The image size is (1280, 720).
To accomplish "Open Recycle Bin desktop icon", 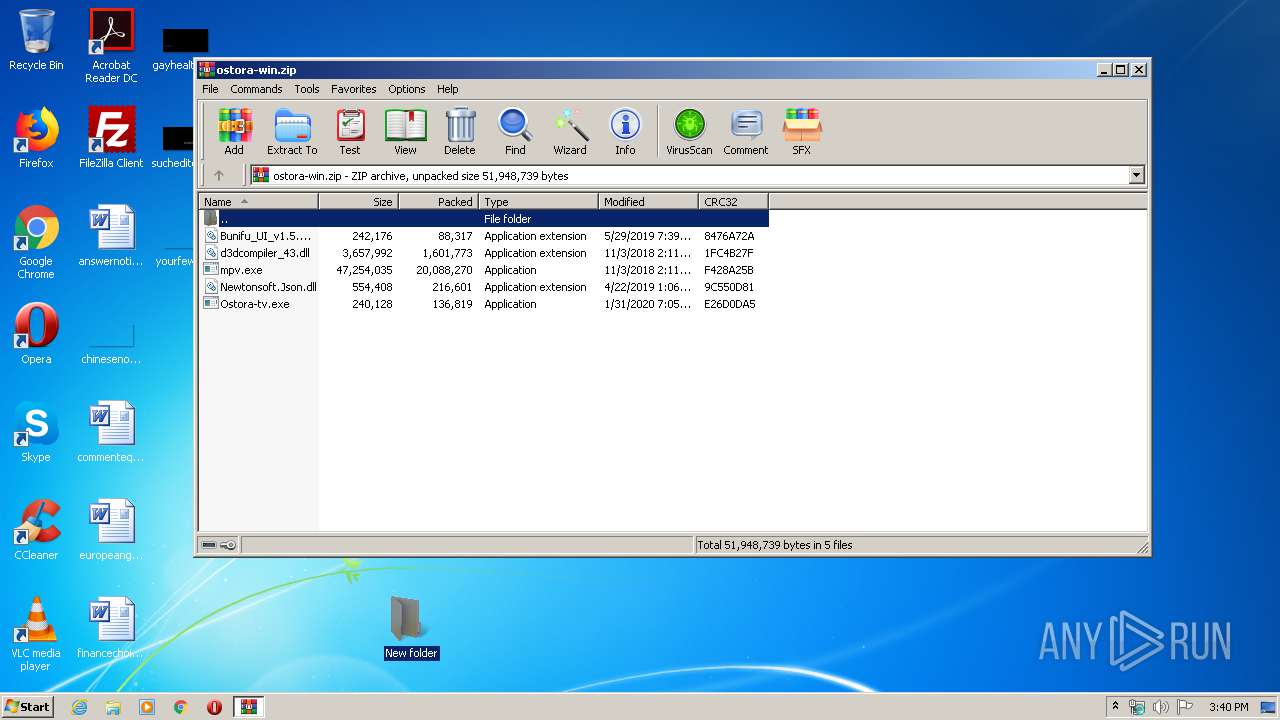I will (36, 40).
